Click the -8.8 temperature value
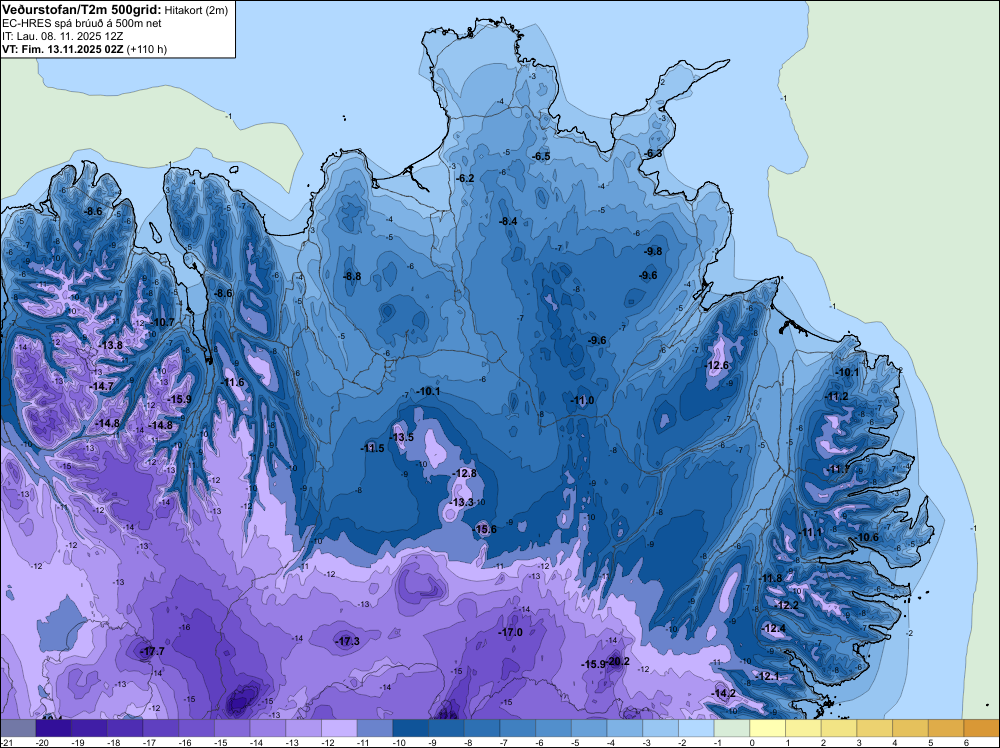 [x=352, y=276]
